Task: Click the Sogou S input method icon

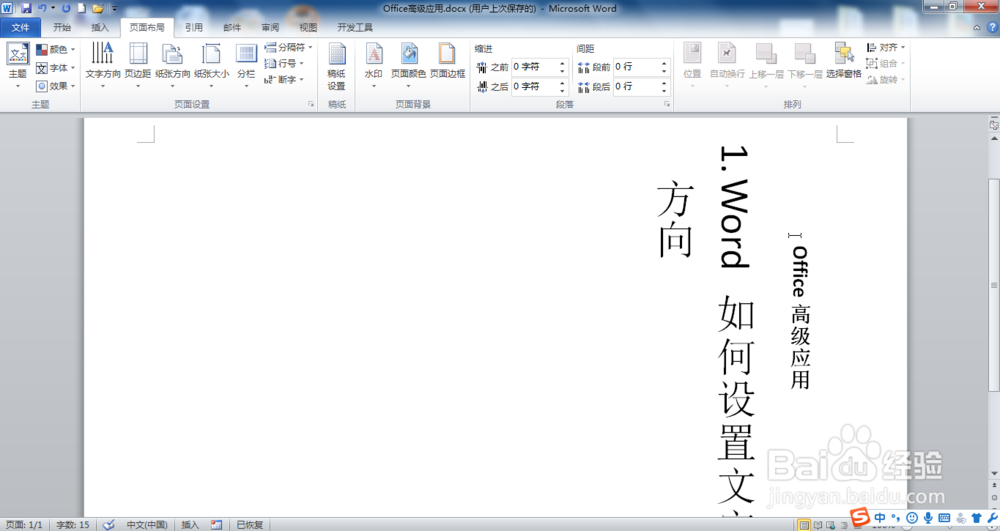Action: coord(860,518)
